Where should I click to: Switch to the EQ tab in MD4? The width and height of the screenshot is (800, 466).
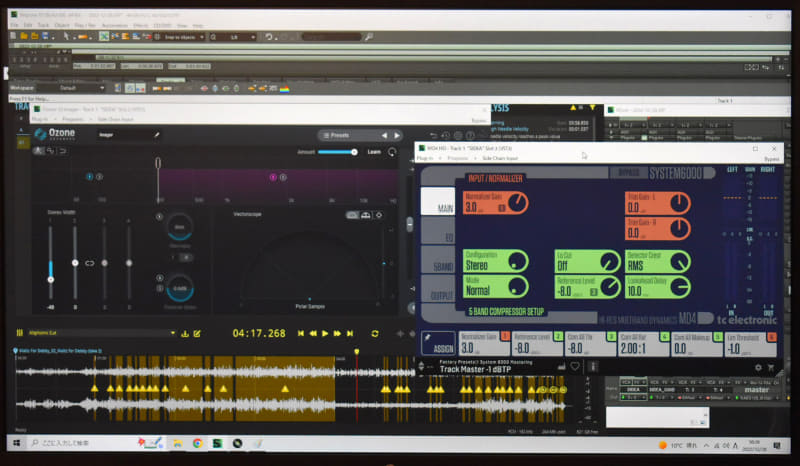coord(438,230)
